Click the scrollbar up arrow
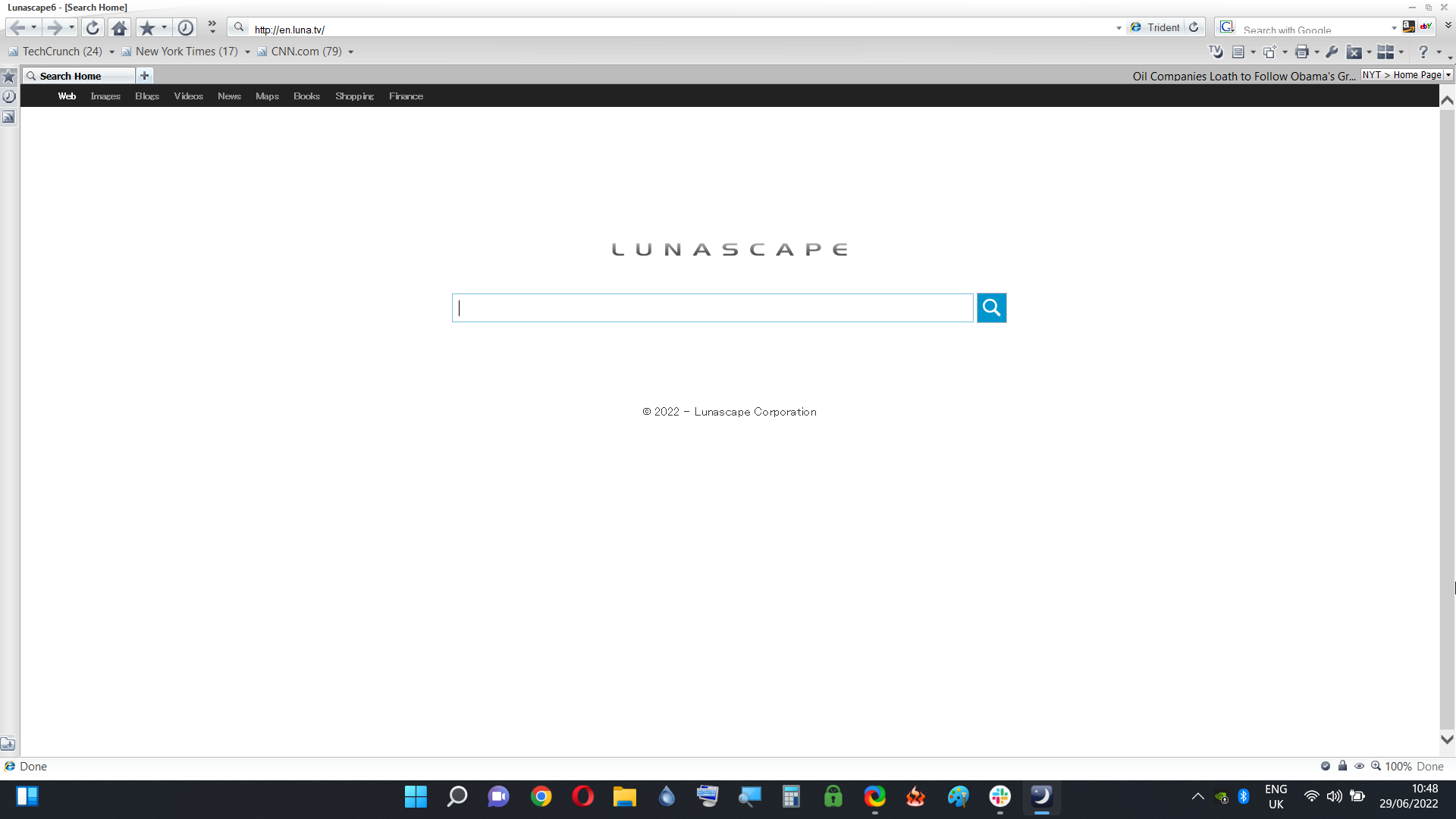 coord(1447,100)
